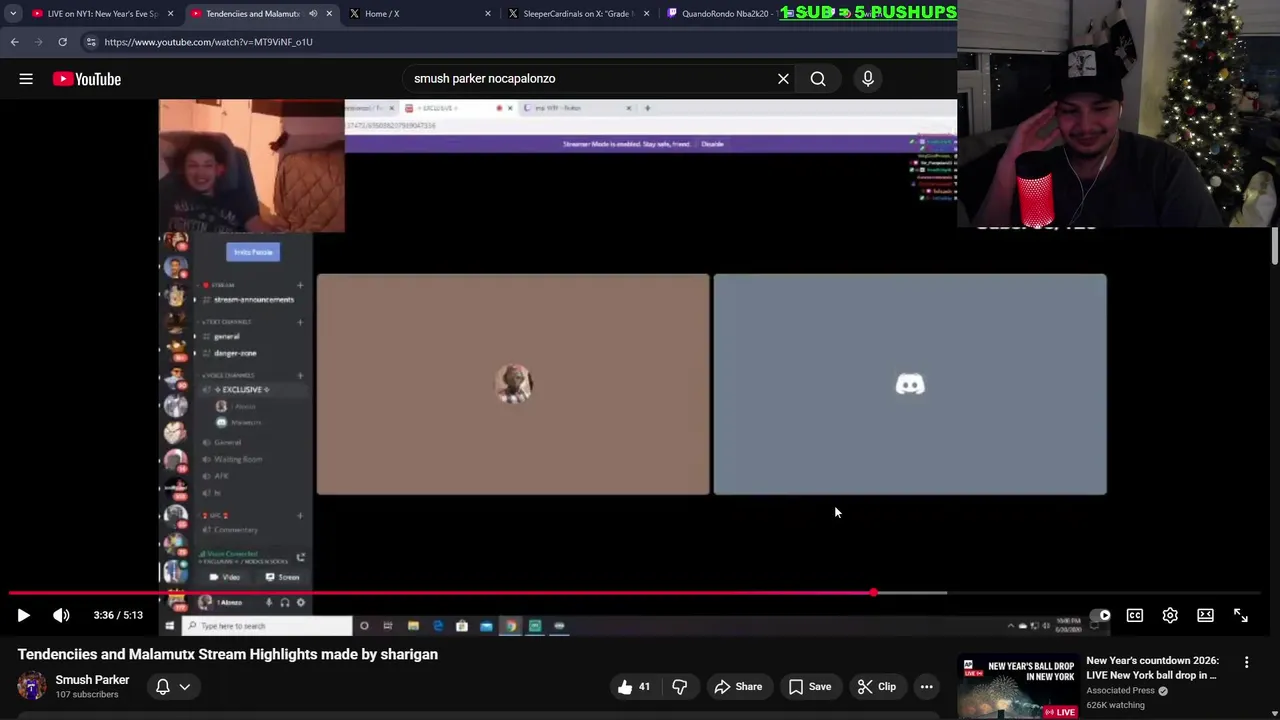
Task: Close the Tendenciies and Malamutx tab
Action: click(x=329, y=14)
